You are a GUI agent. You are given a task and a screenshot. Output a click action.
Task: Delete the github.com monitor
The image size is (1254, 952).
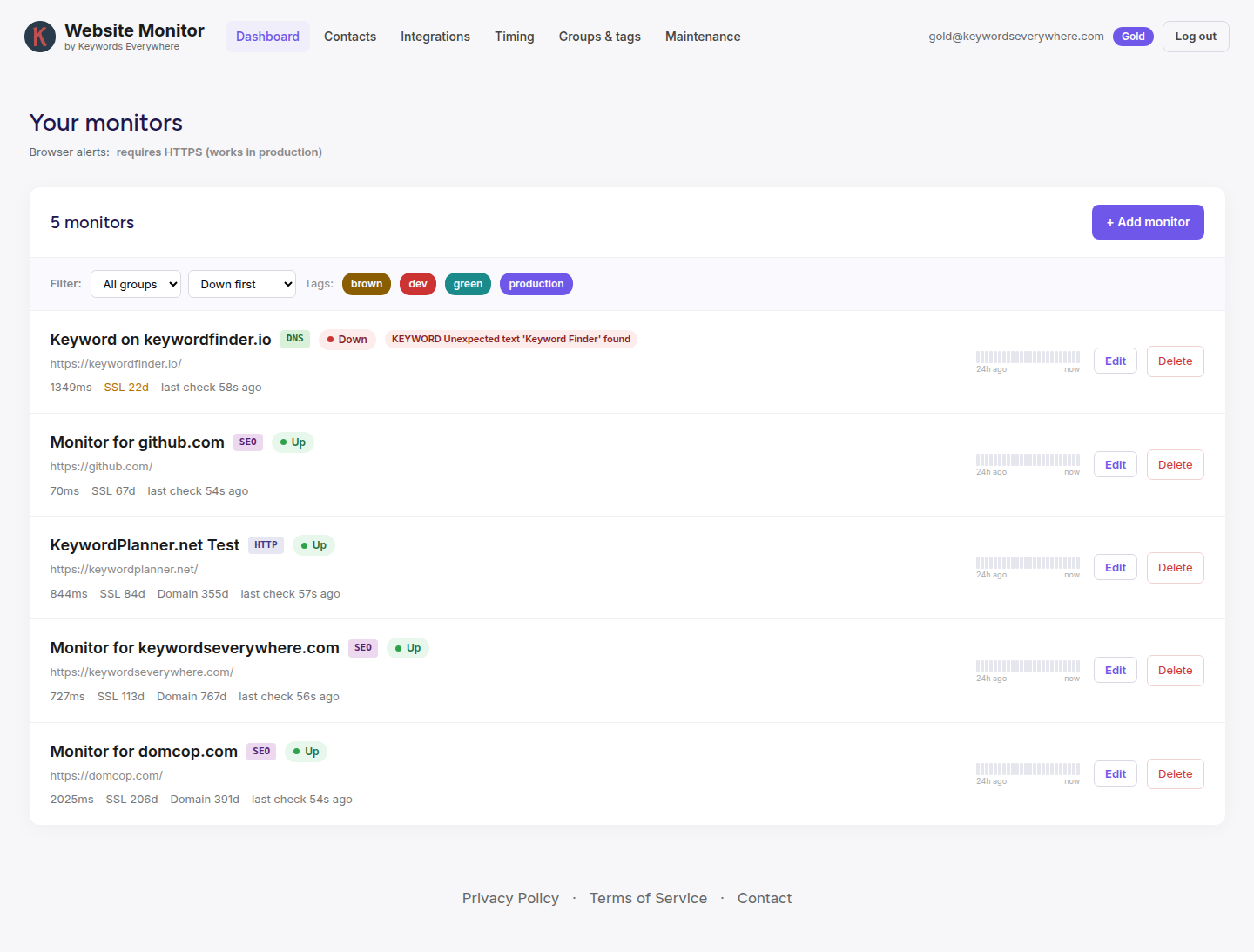1176,465
